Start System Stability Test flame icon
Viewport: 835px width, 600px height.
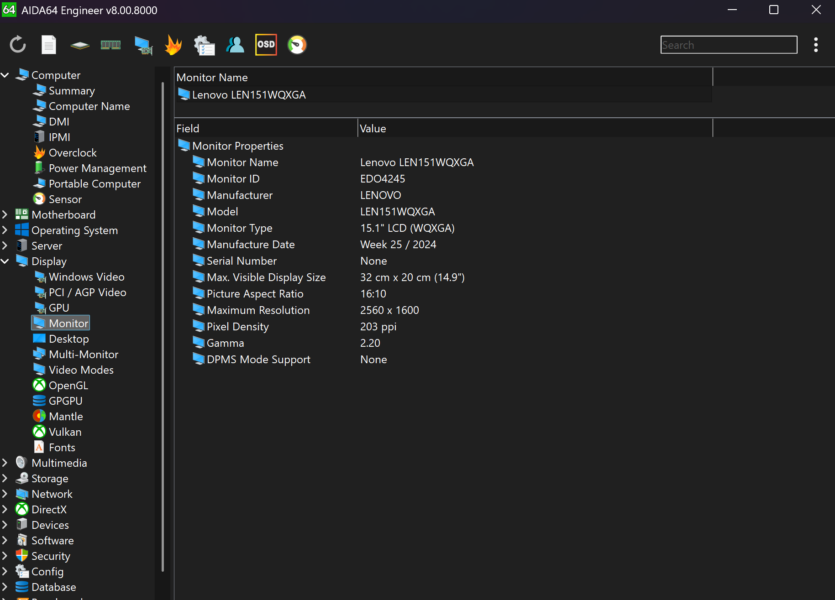[173, 45]
